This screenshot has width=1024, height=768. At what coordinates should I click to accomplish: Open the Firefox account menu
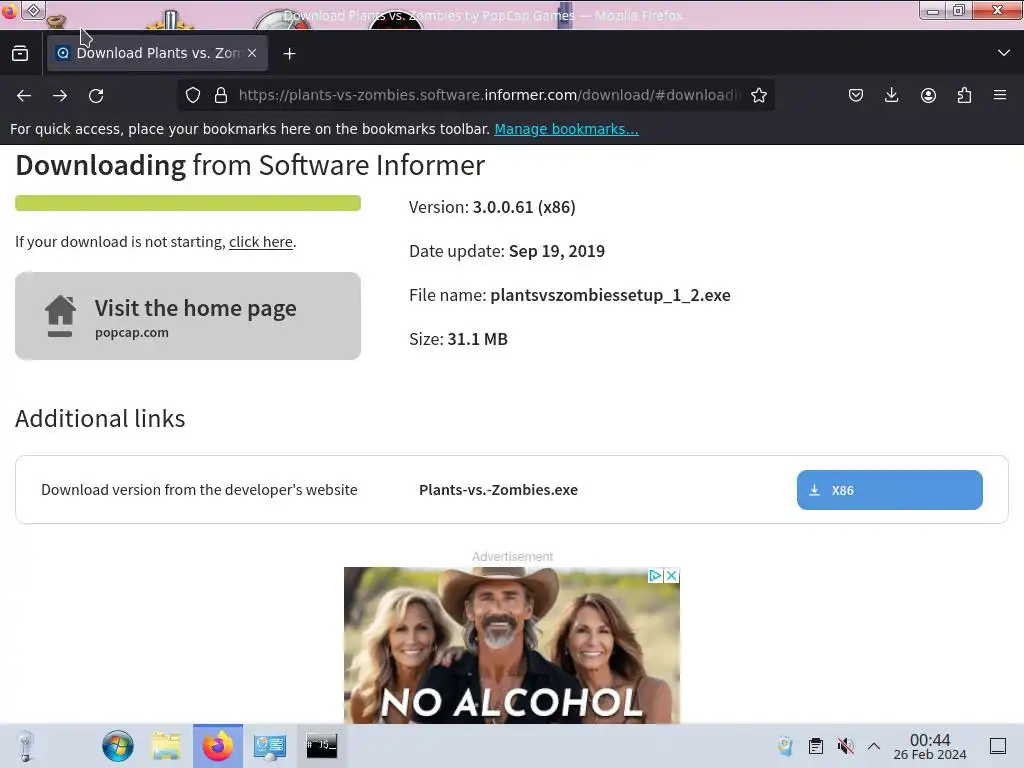click(x=928, y=95)
